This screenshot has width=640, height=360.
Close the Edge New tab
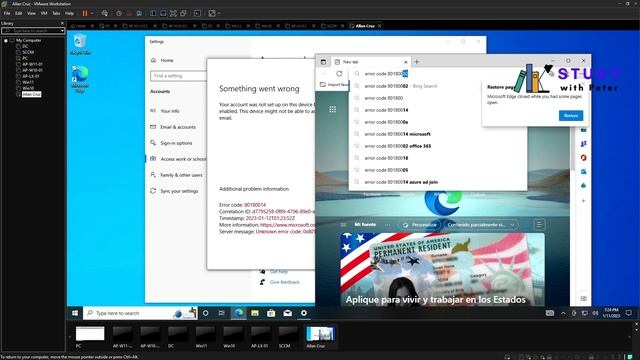click(405, 62)
